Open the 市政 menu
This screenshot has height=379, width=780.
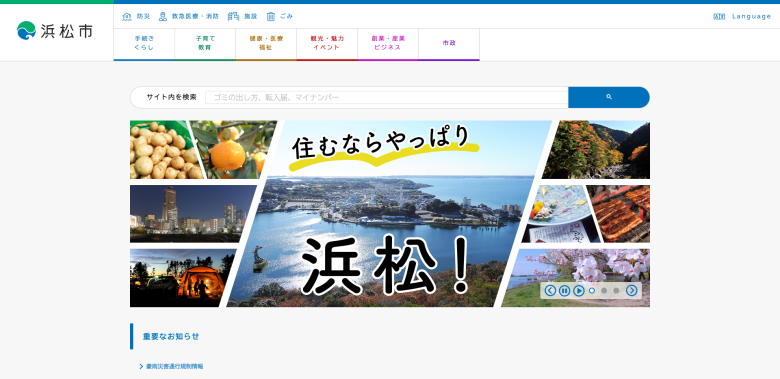449,44
